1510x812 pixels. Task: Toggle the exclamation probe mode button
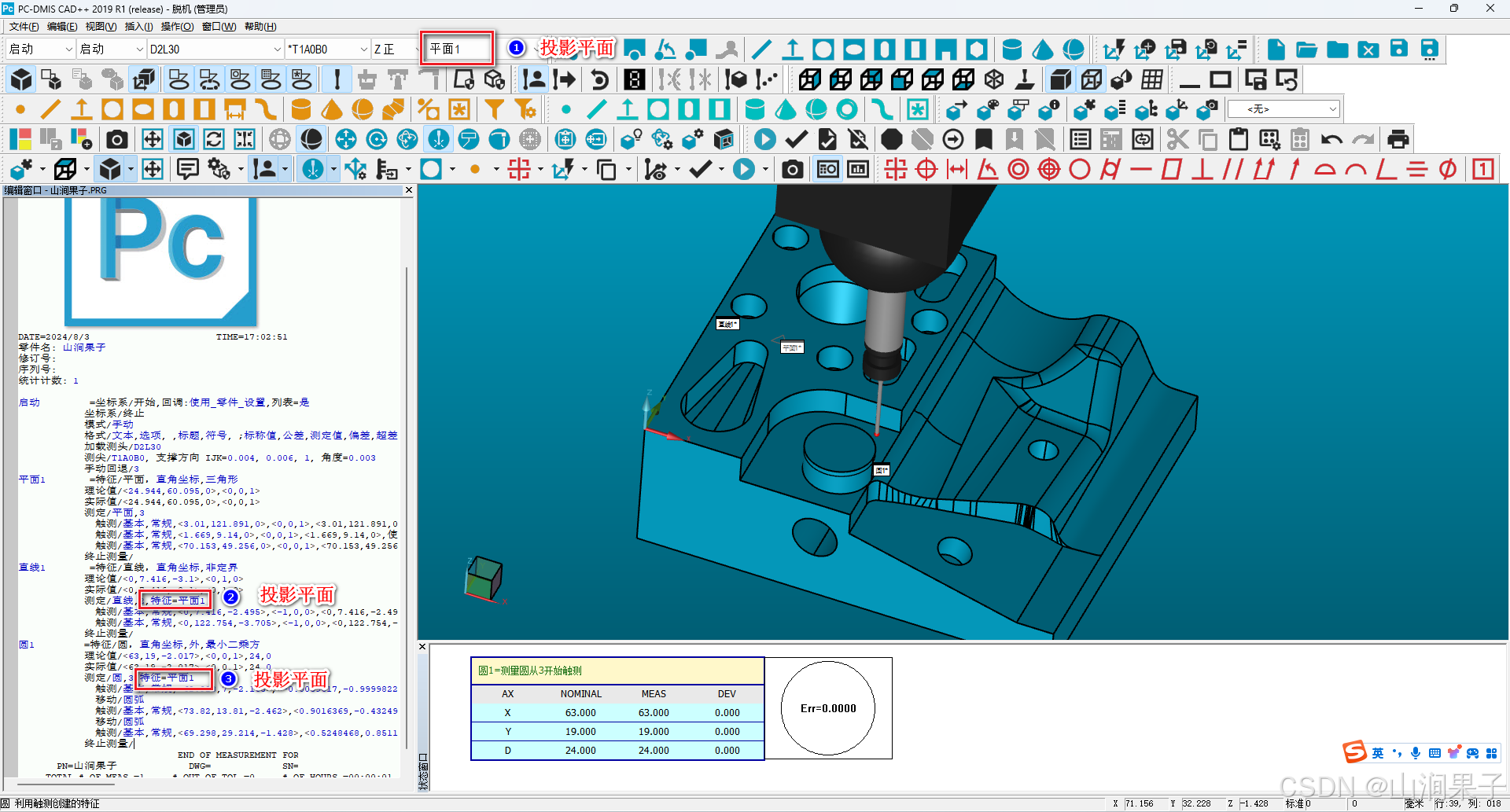337,79
